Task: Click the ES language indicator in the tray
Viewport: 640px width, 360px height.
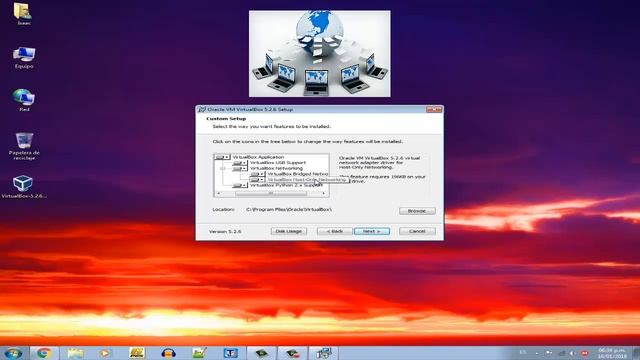Action: 523,353
